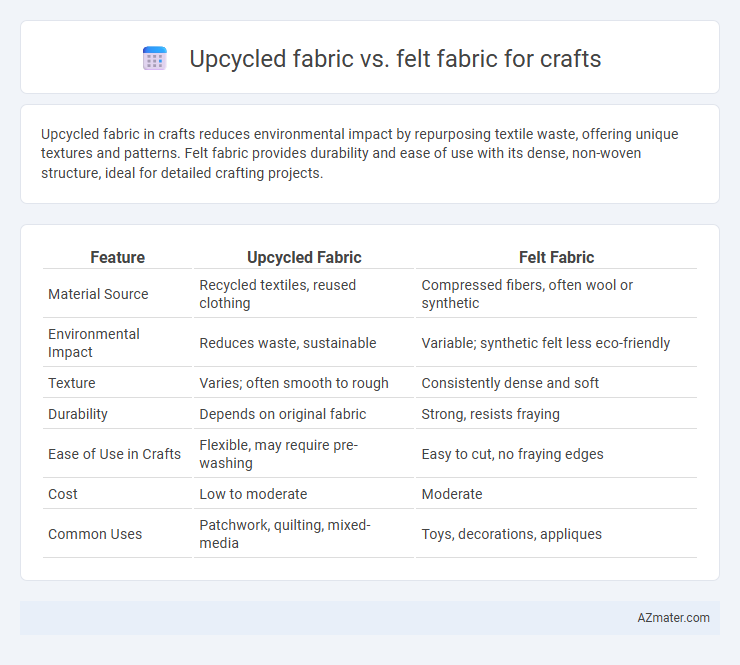Click the 'Cost' row label
The image size is (740, 665).
[x=63, y=494]
